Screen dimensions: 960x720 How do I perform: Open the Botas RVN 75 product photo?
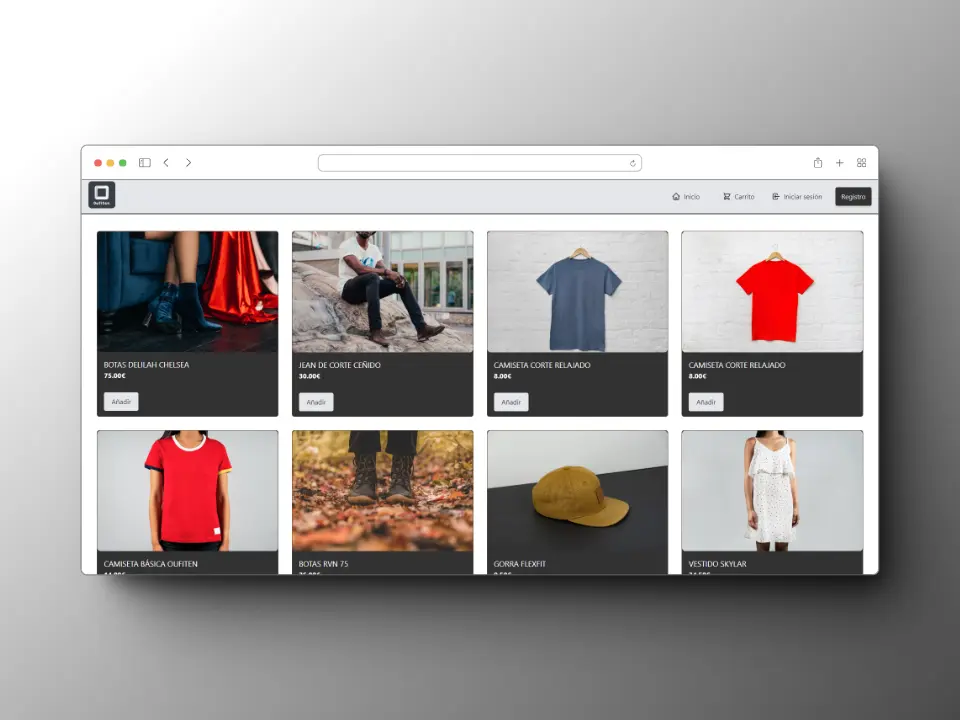[x=382, y=491]
